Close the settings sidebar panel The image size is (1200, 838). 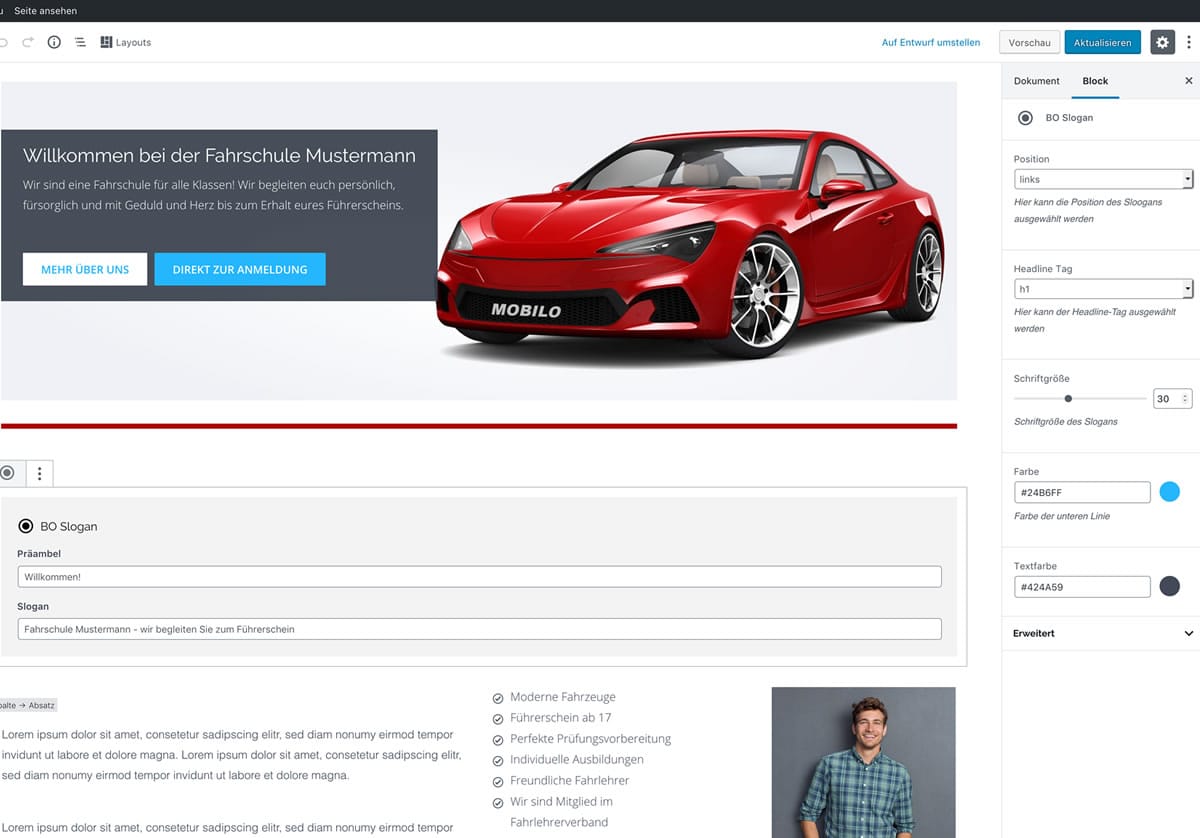[1188, 81]
